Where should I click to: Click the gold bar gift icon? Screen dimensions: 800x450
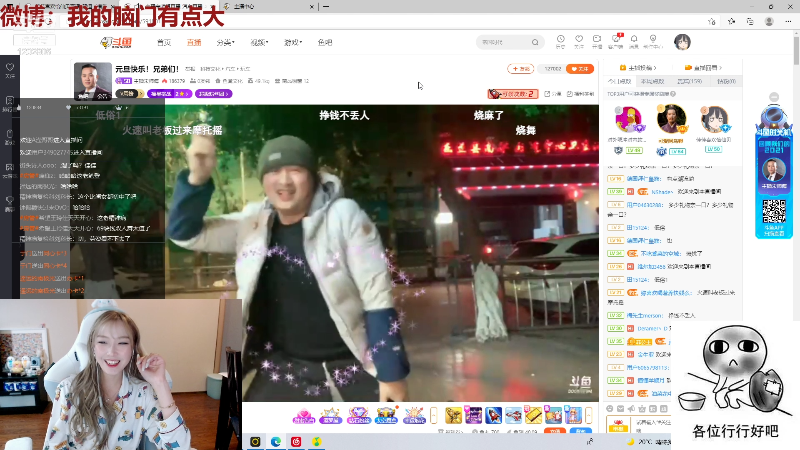pyautogui.click(x=534, y=415)
